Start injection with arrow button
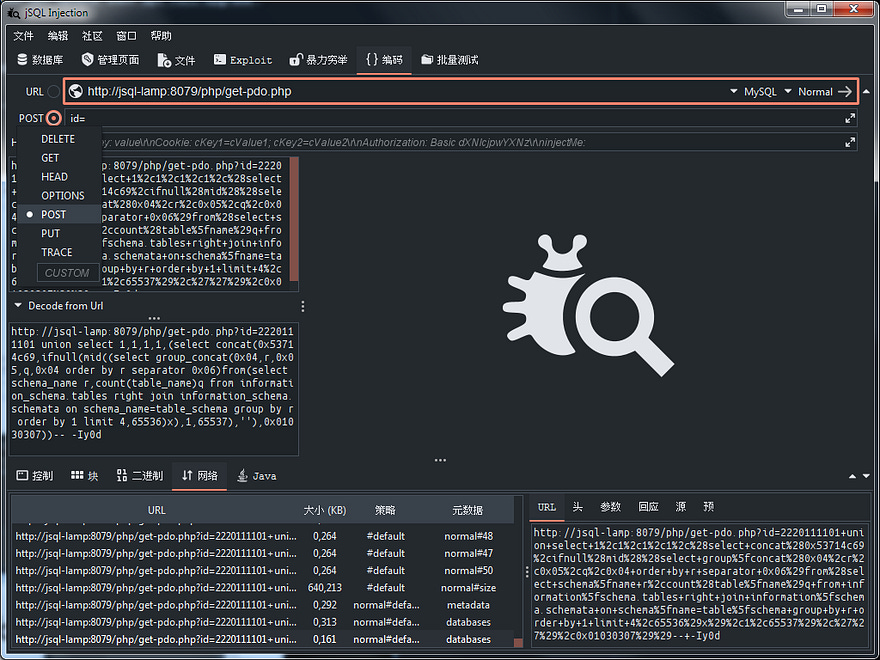Viewport: 880px width, 660px height. tap(845, 91)
